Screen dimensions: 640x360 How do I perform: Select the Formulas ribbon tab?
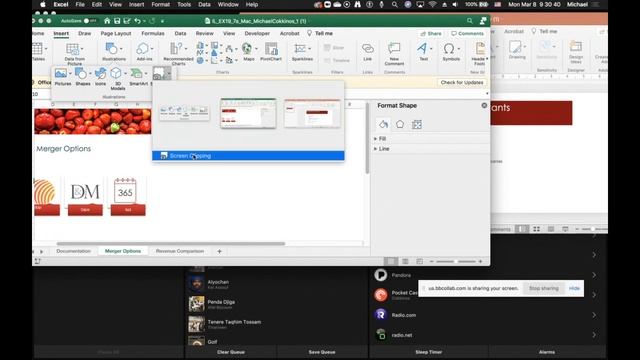153,33
